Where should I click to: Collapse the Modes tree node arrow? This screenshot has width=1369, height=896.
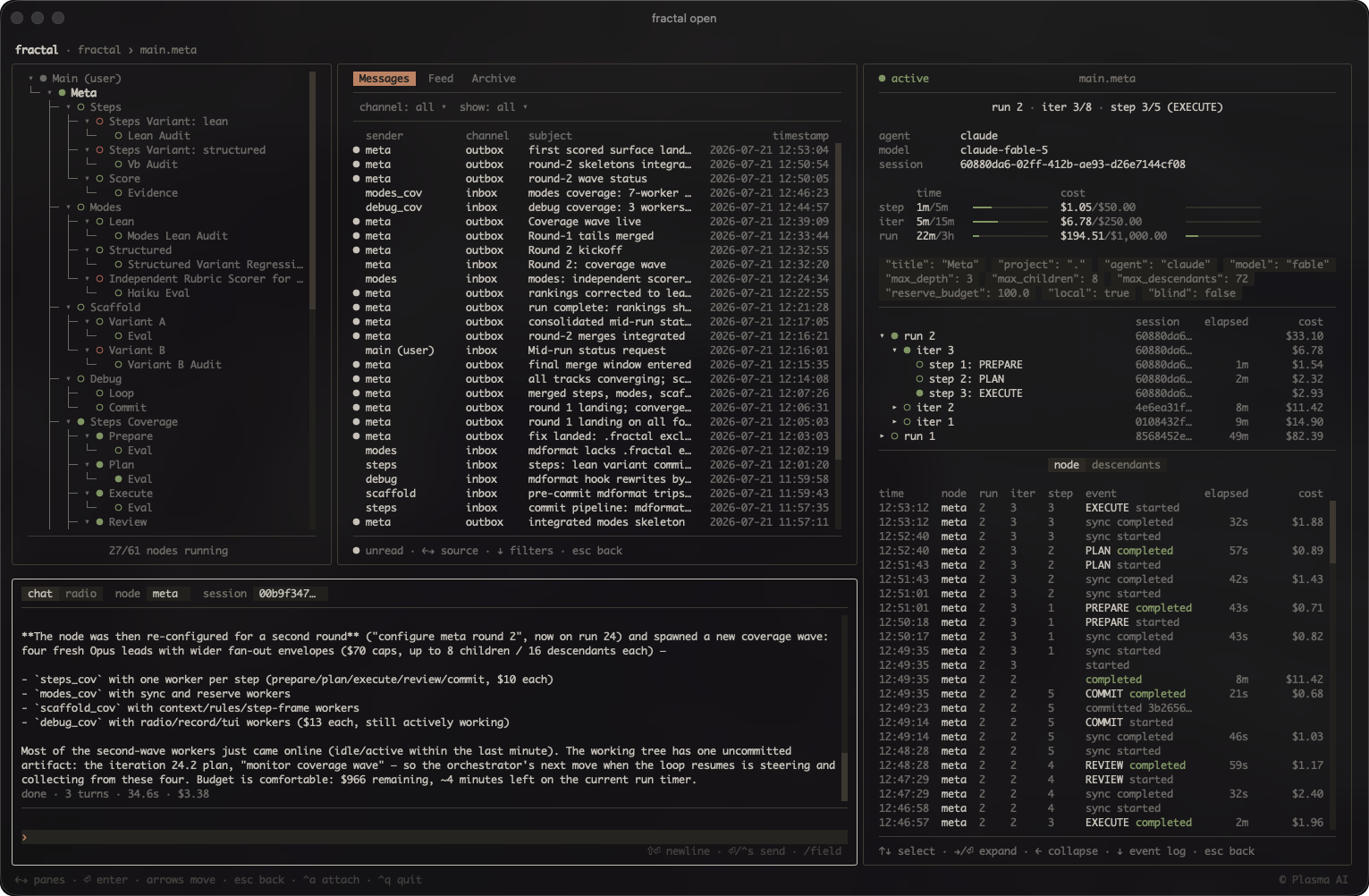click(69, 207)
